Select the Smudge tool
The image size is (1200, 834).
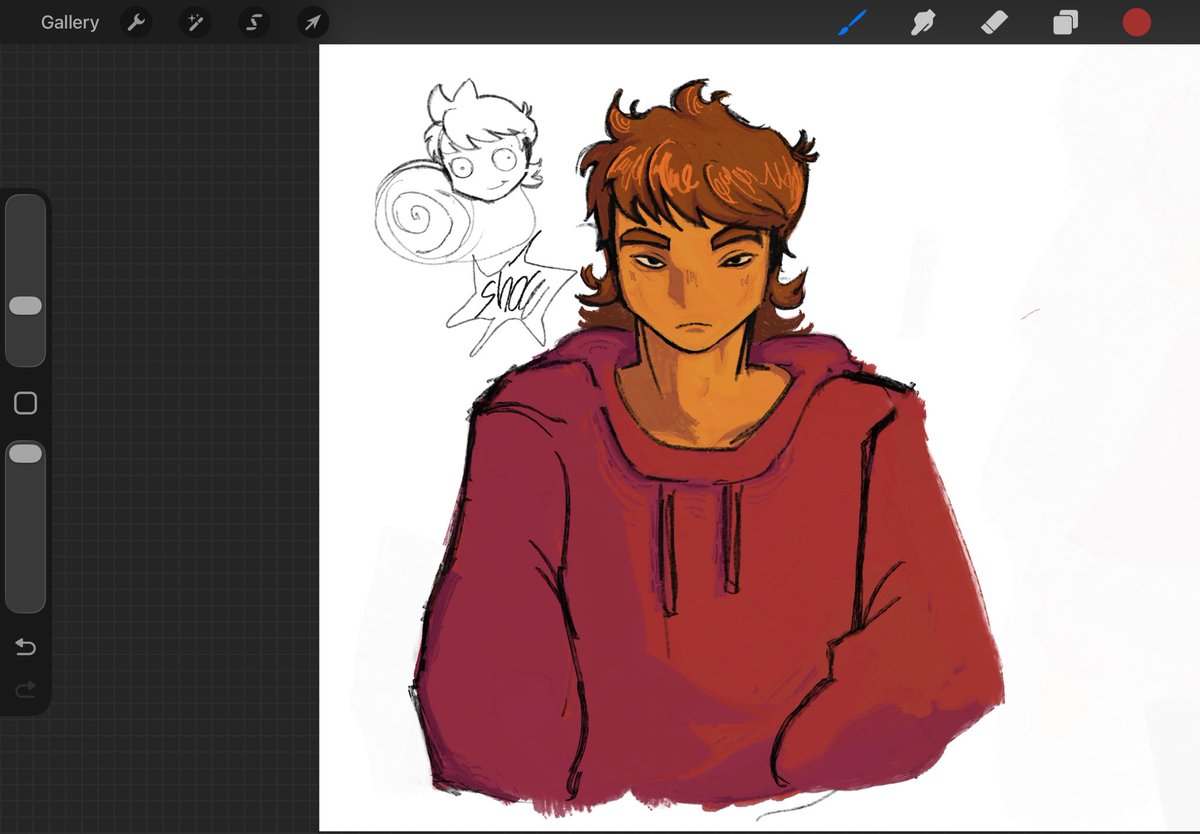(x=923, y=22)
